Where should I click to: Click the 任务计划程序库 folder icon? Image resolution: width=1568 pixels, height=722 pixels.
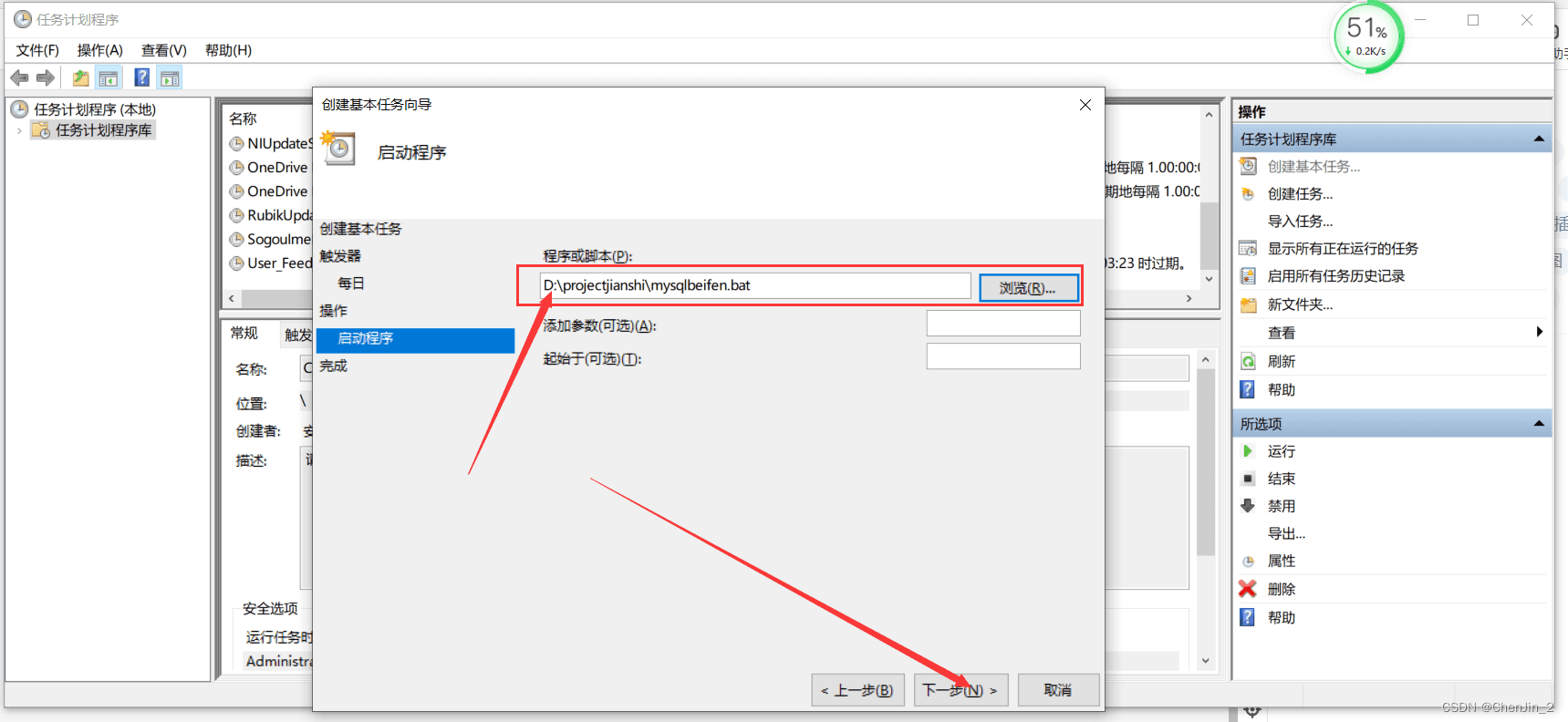click(x=41, y=130)
